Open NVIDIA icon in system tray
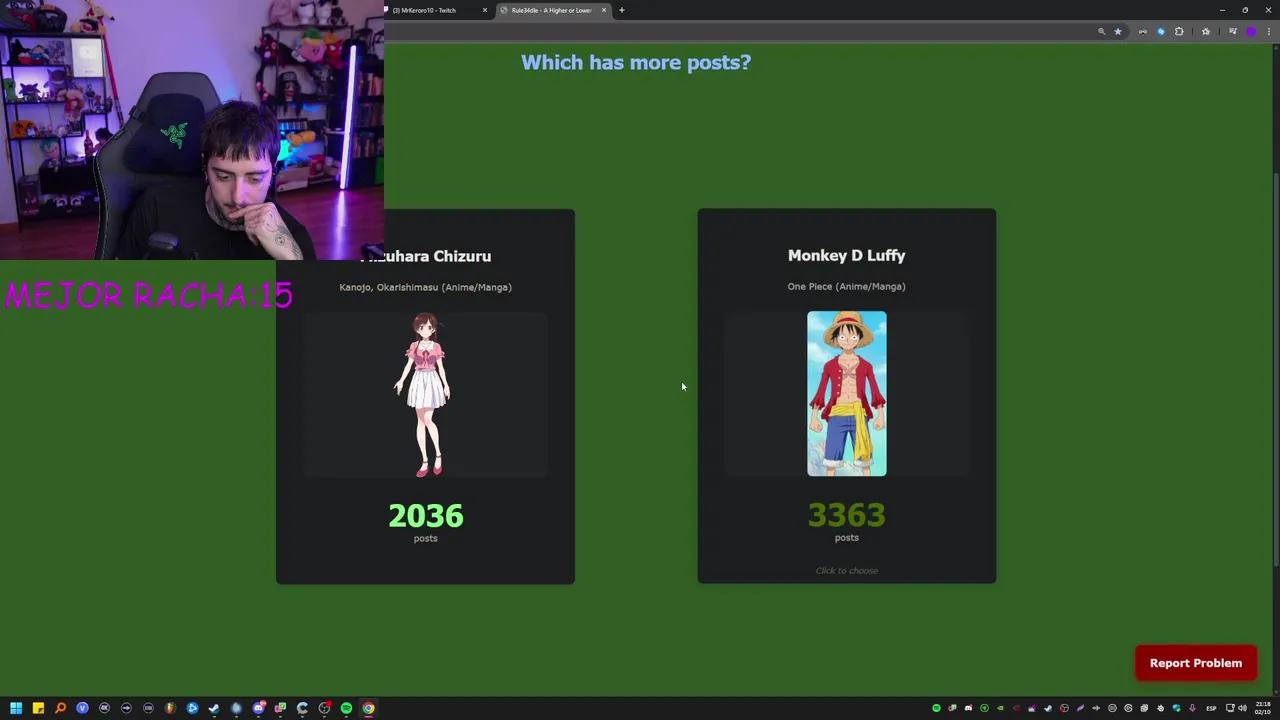The height and width of the screenshot is (720, 1280). click(1000, 708)
